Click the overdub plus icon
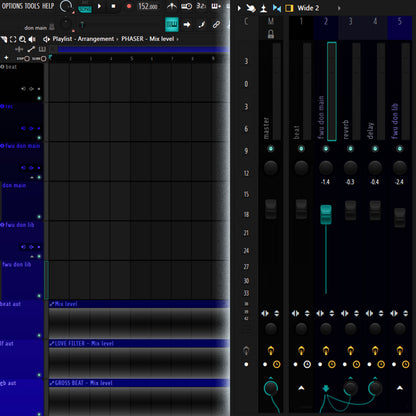 [216, 6]
